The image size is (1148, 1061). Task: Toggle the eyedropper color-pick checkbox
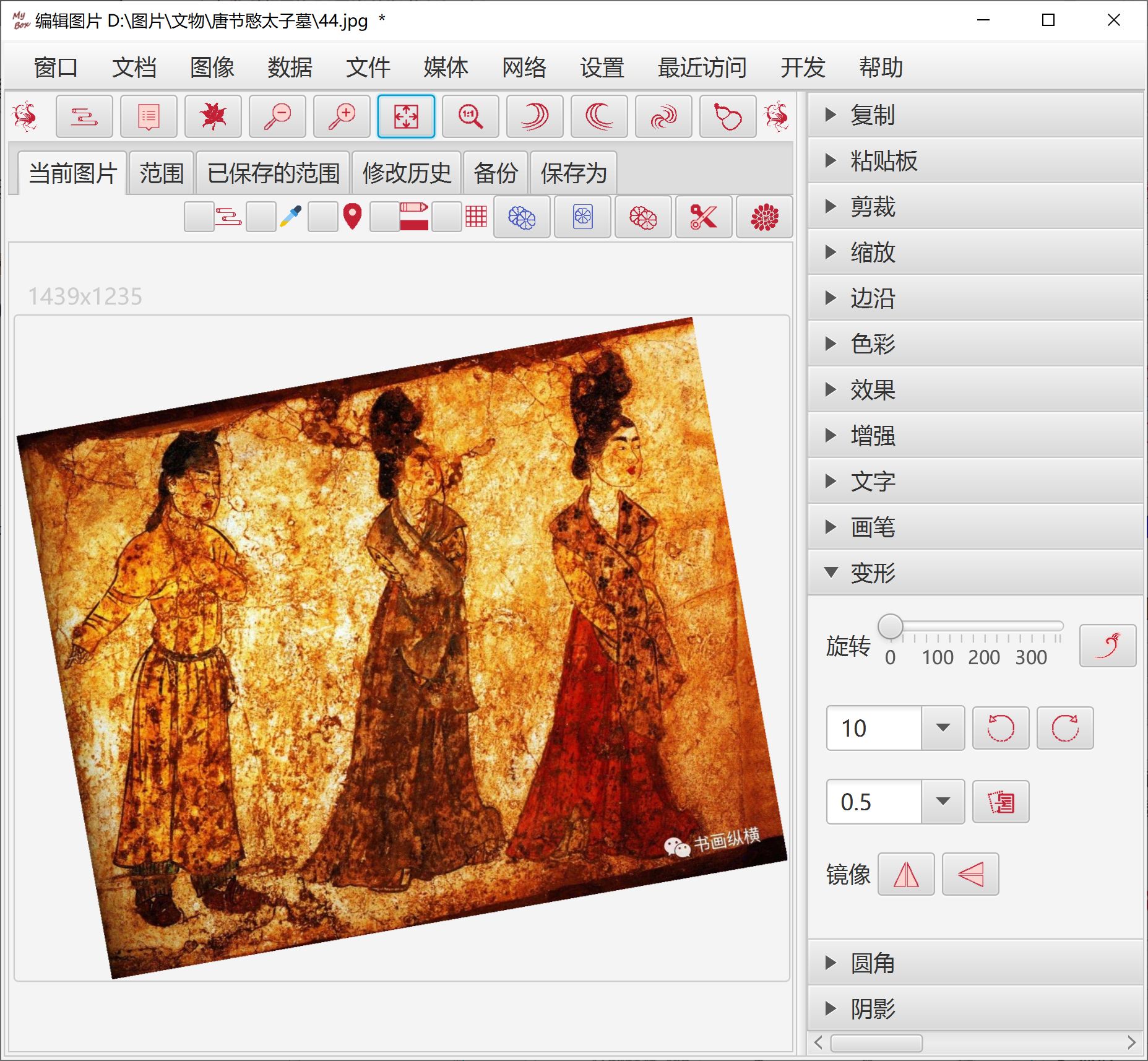click(x=261, y=217)
